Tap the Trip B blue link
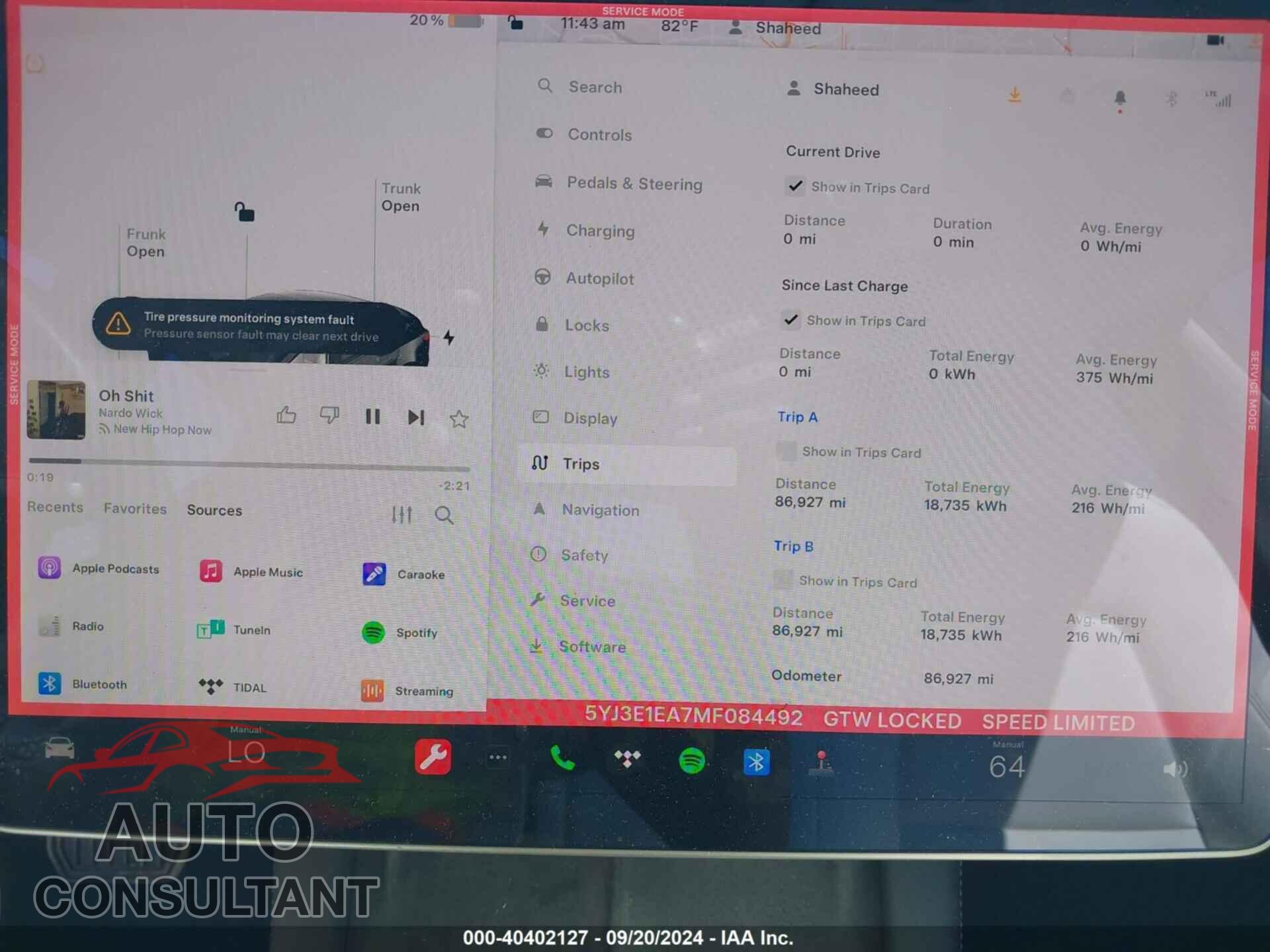This screenshot has height=952, width=1270. click(x=794, y=546)
